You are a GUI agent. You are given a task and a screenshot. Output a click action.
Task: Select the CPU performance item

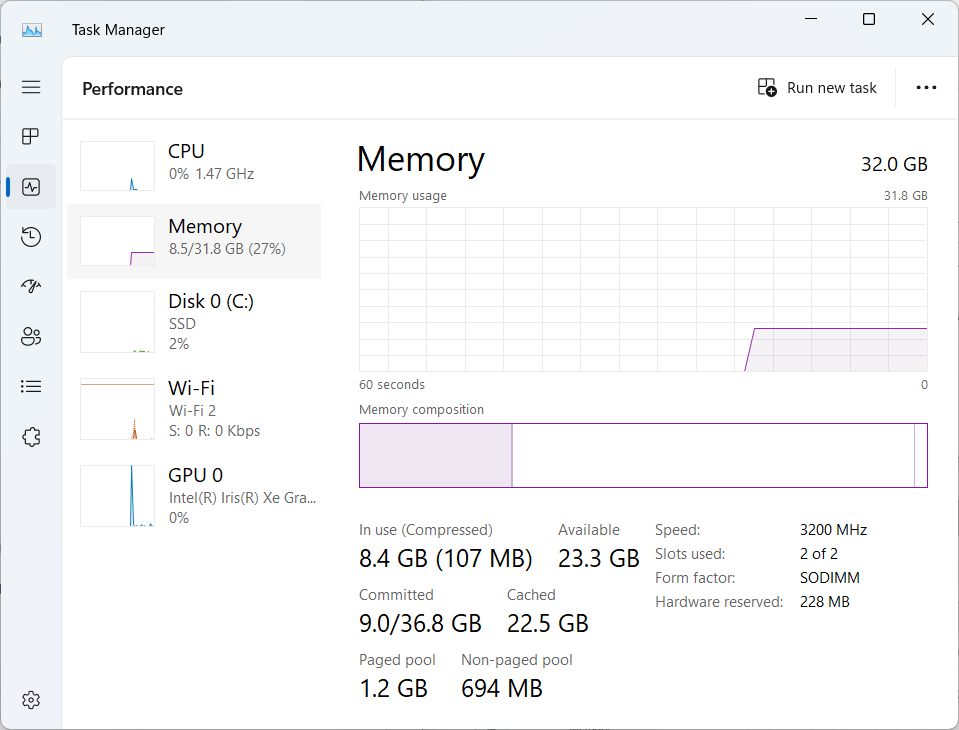pos(194,166)
